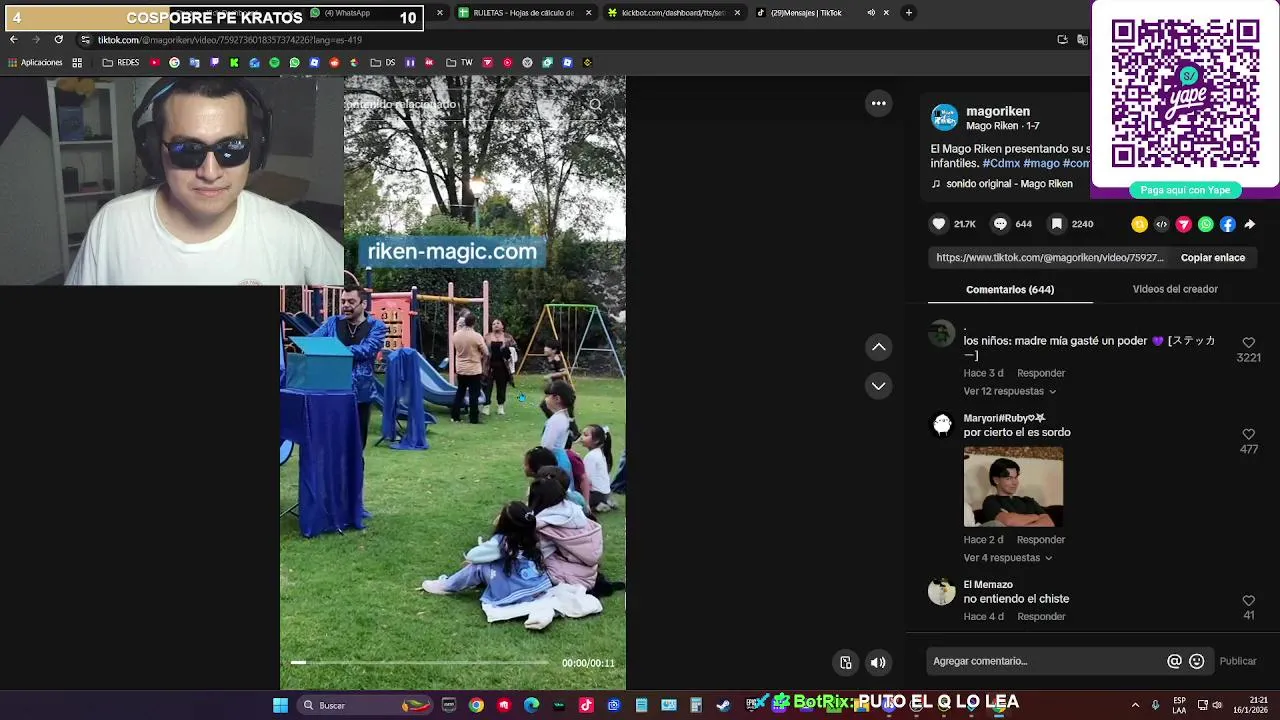The image size is (1280, 720).
Task: Click the tiktok.com address bar
Action: coord(560,40)
